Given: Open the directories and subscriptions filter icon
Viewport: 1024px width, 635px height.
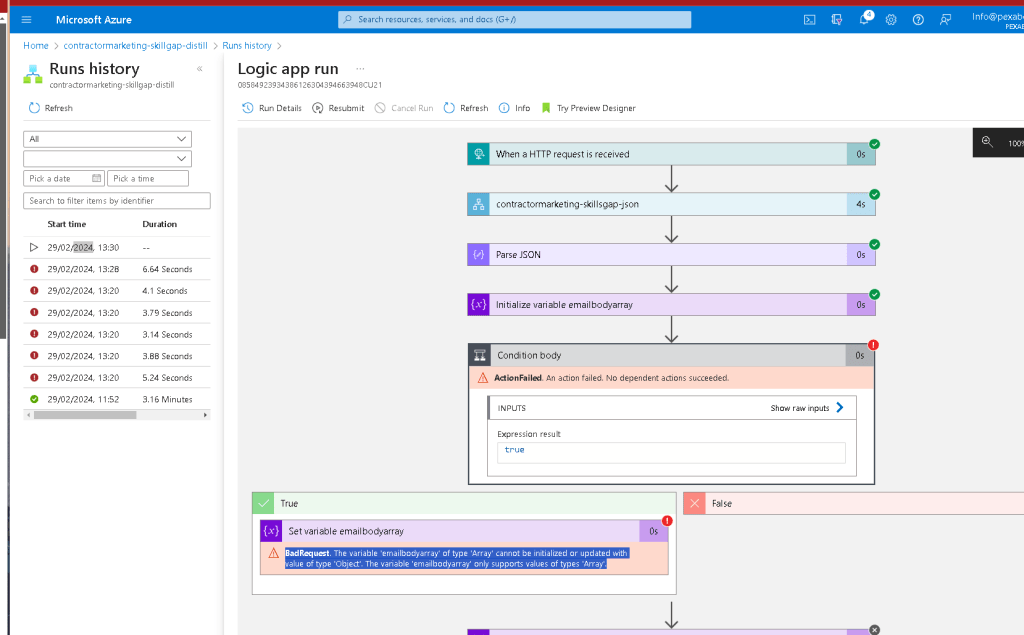Looking at the screenshot, I should 837,20.
